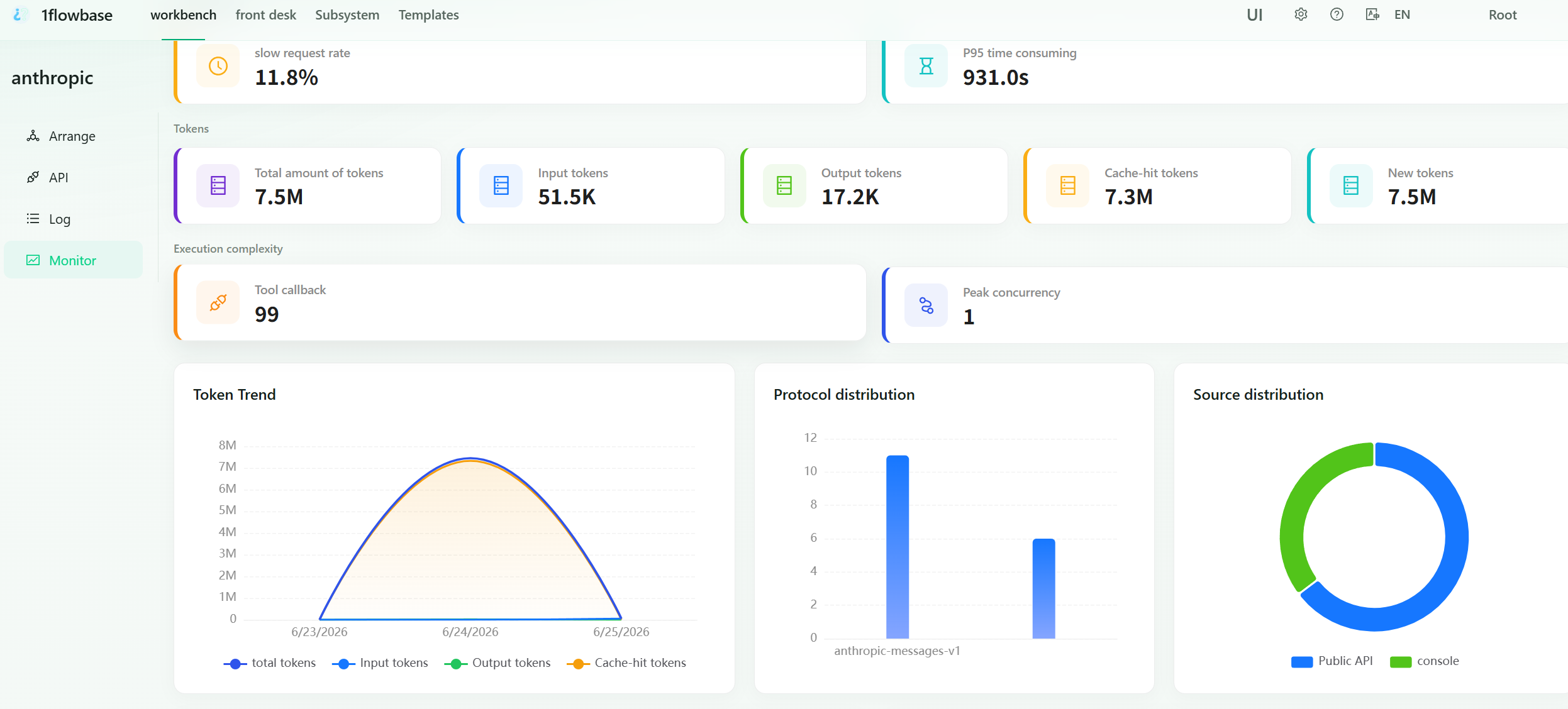1568x709 pixels.
Task: Select Monitor in the sidebar
Action: 73,260
